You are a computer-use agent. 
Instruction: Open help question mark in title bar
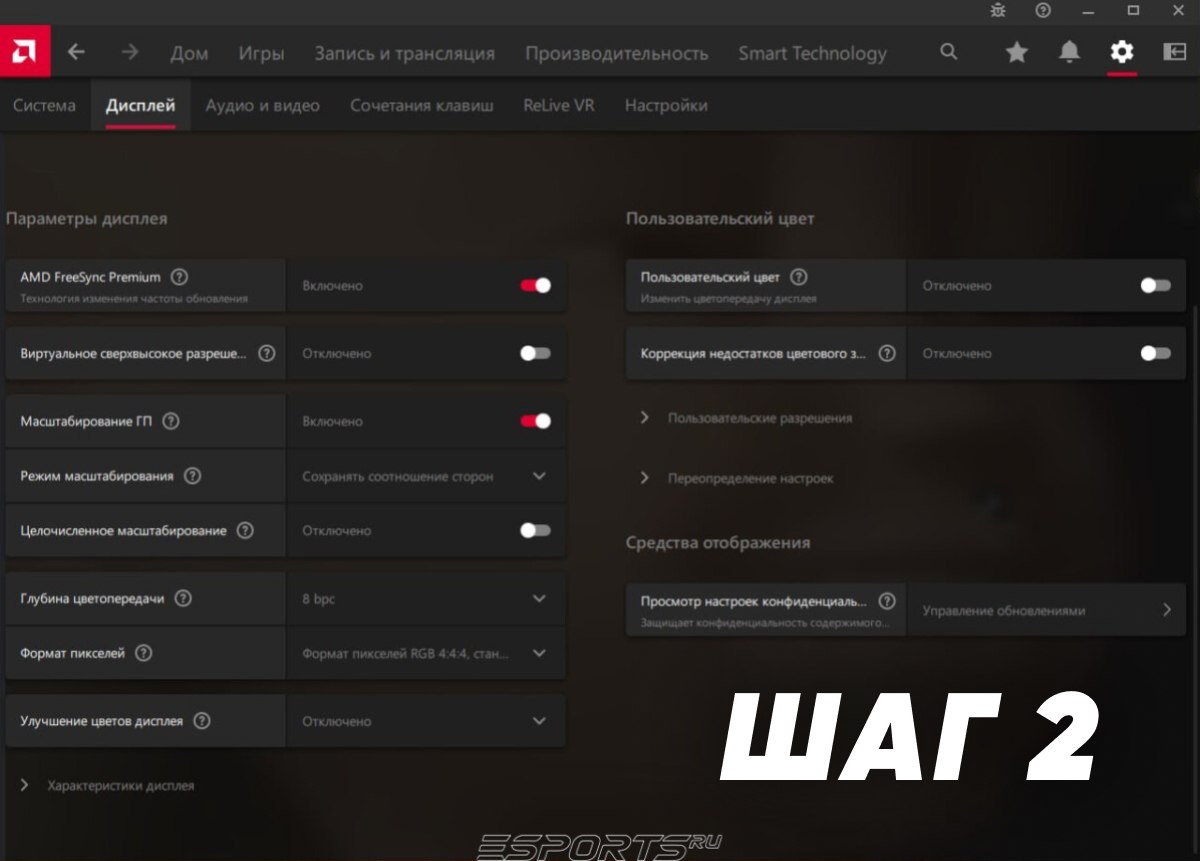pos(1043,10)
